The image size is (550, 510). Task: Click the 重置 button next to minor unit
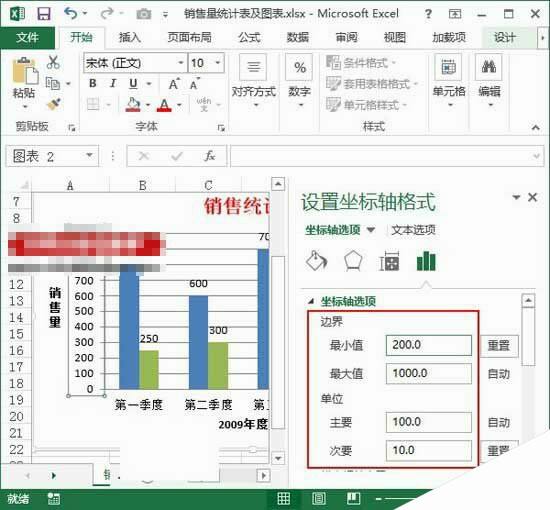coord(499,450)
